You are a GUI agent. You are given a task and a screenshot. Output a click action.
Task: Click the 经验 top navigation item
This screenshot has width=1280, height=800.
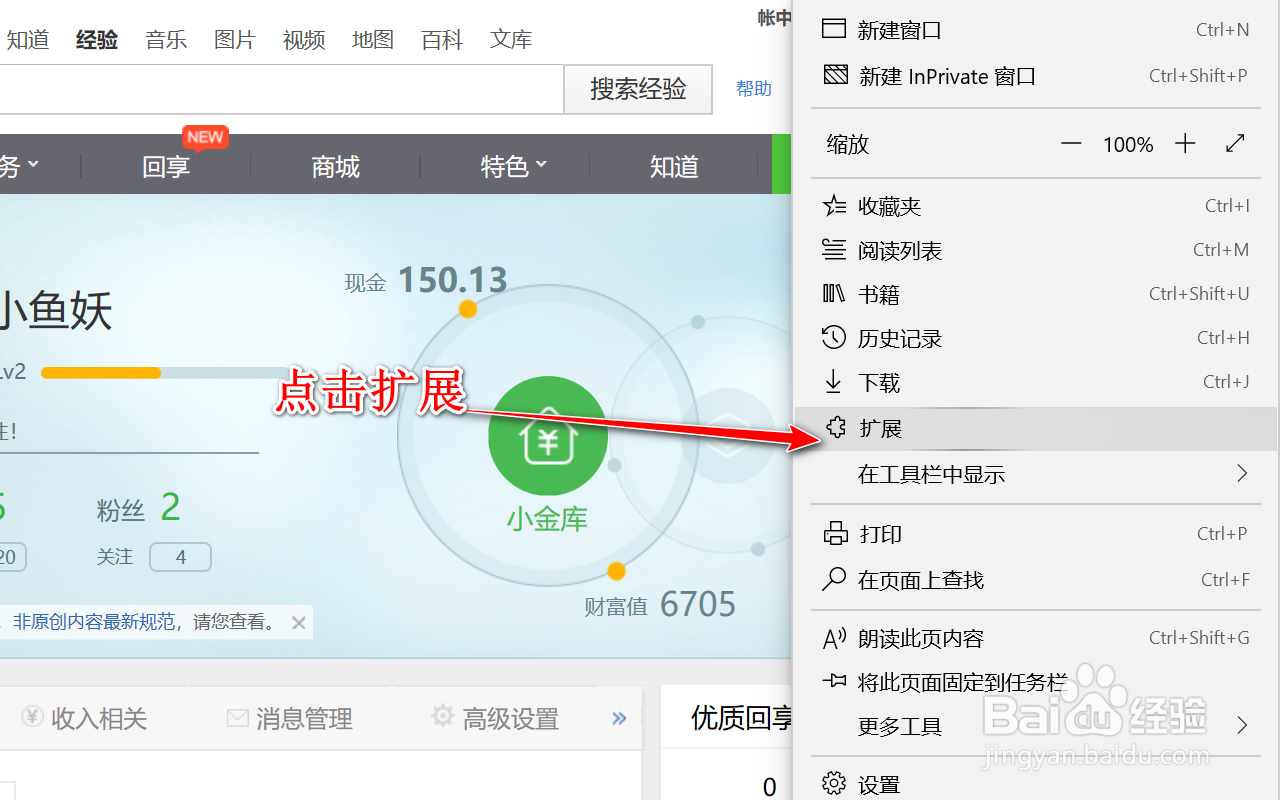[97, 40]
